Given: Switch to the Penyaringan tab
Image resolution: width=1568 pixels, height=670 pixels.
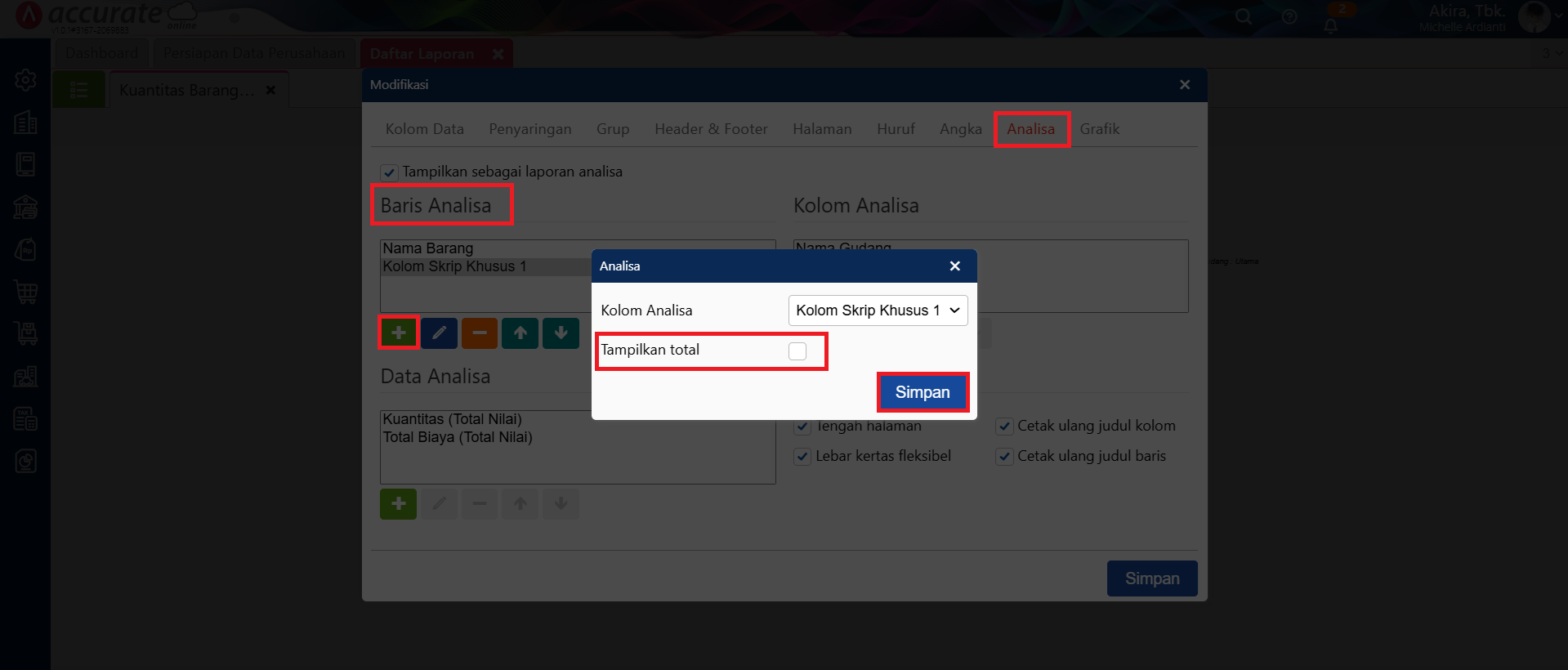Looking at the screenshot, I should point(529,129).
